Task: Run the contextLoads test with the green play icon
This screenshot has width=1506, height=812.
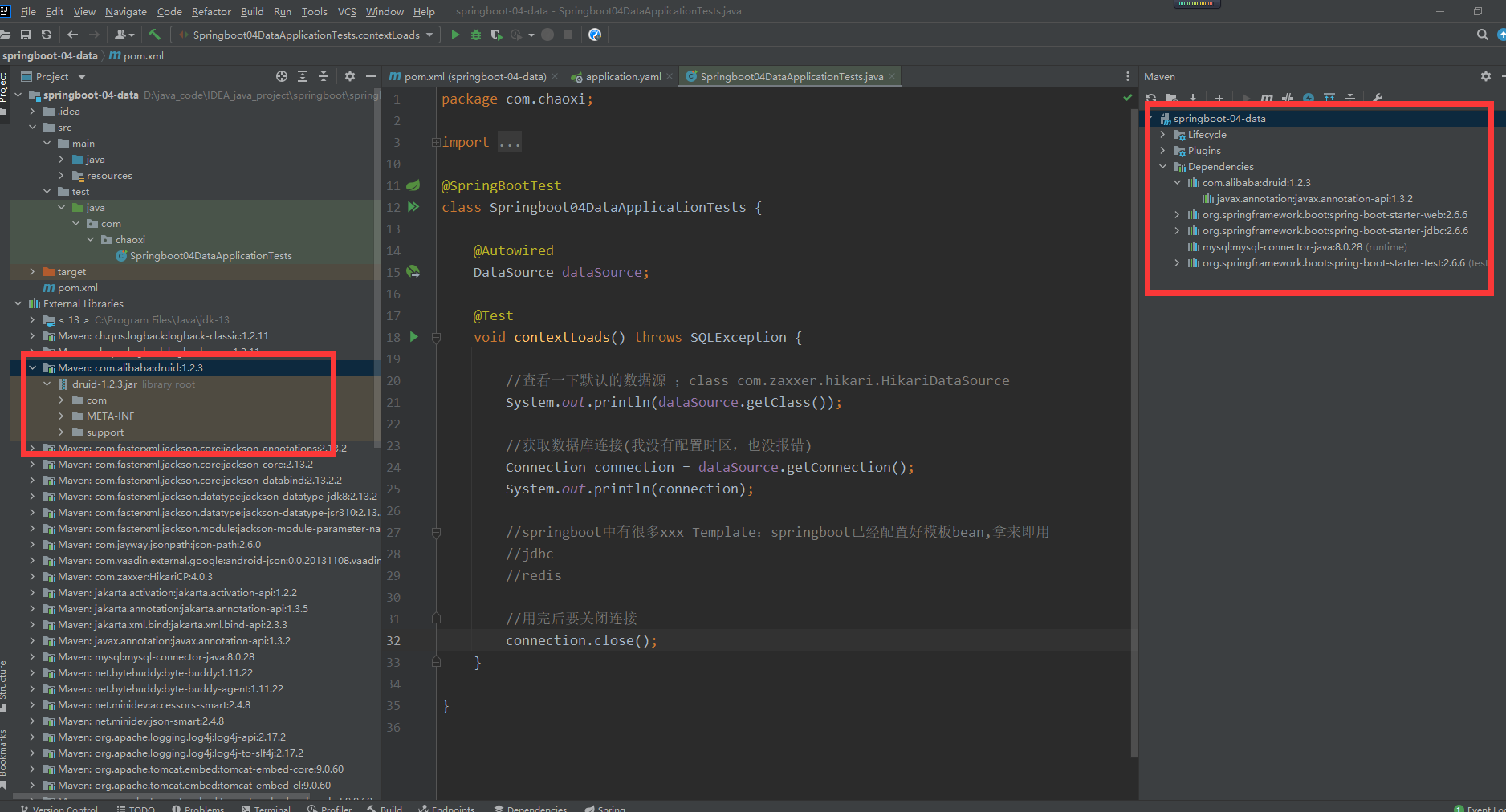Action: point(455,35)
